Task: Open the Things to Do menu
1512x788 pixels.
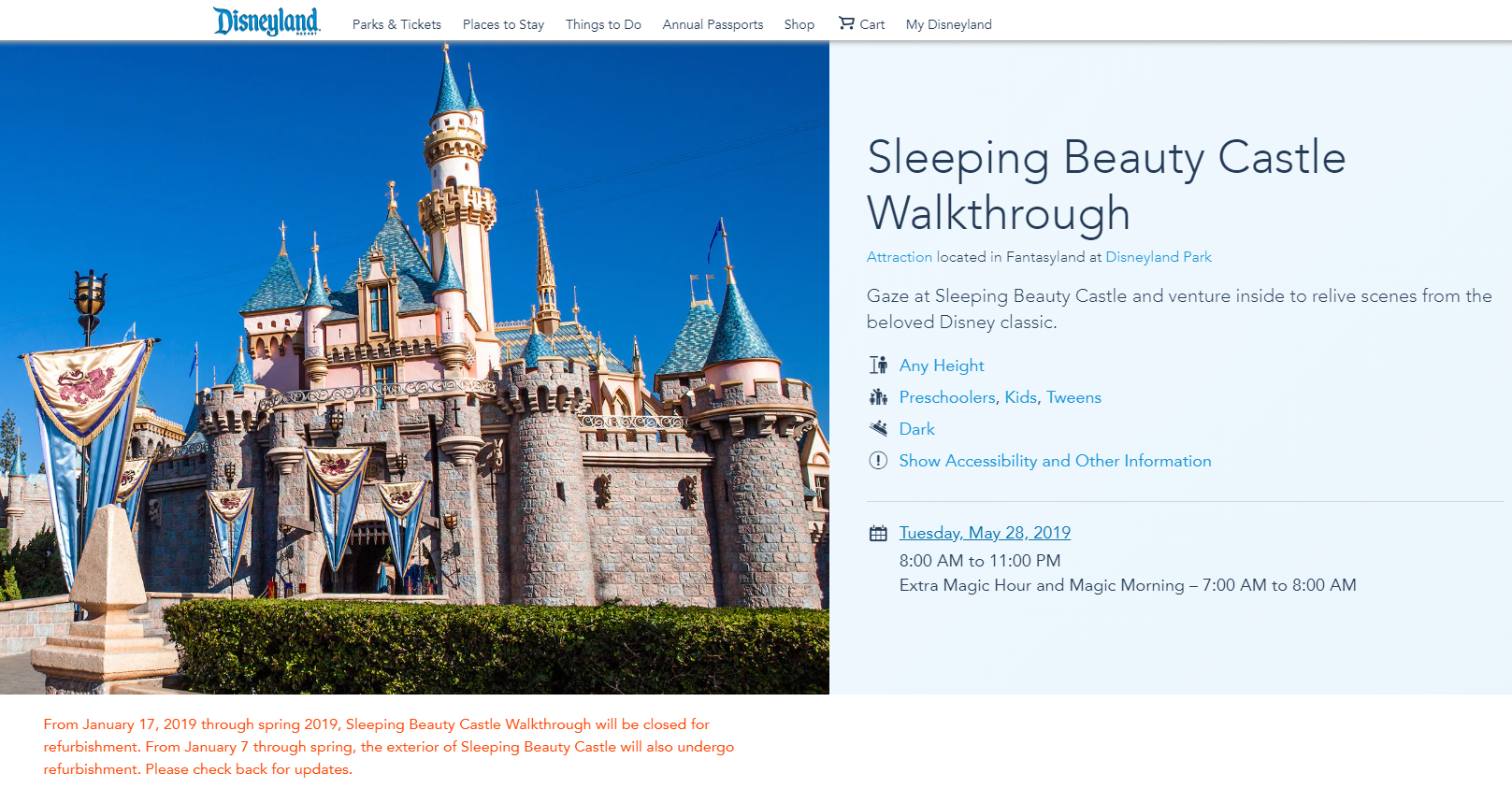Action: point(603,24)
